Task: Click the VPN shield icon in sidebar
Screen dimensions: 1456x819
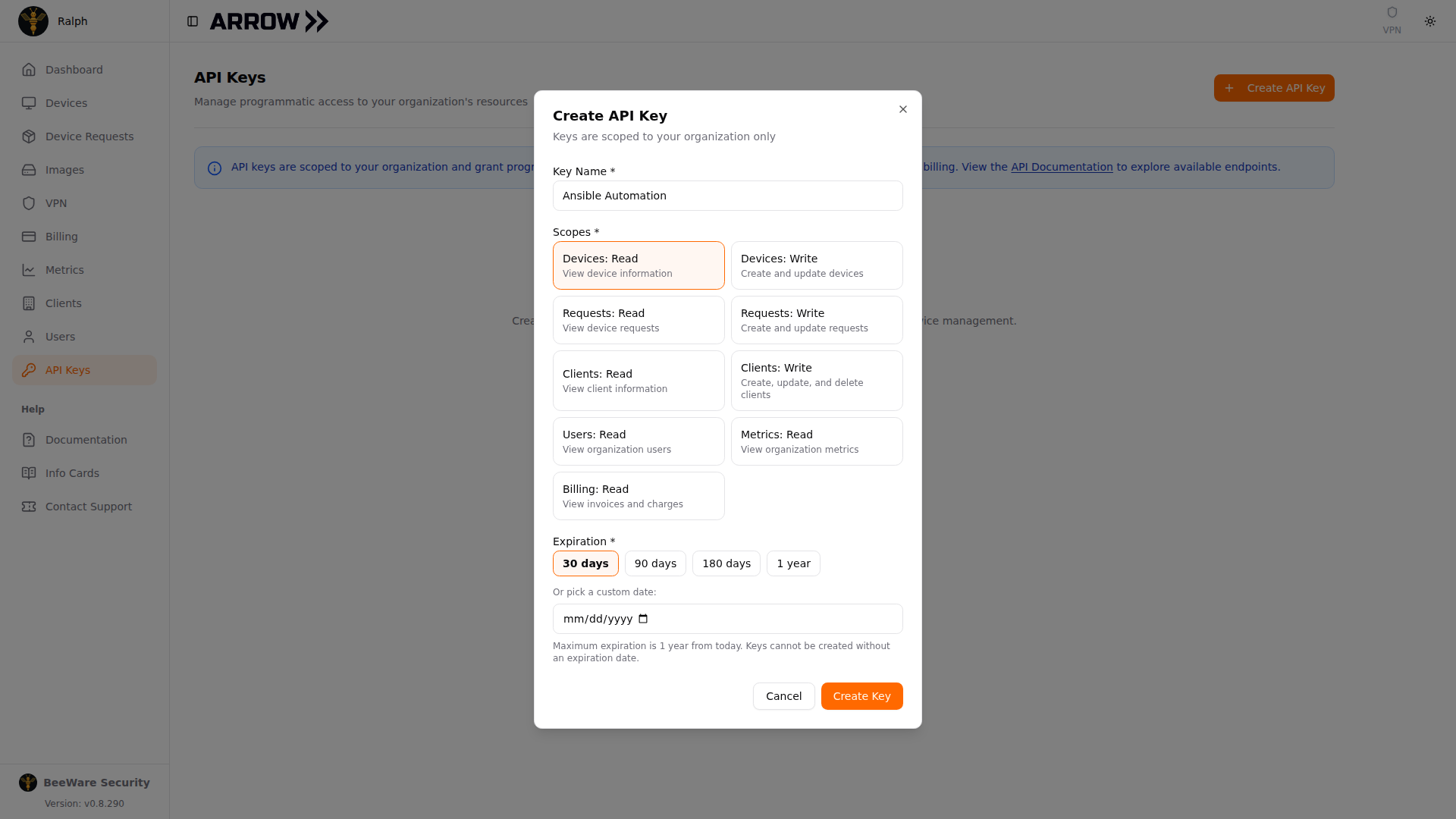Action: (29, 203)
